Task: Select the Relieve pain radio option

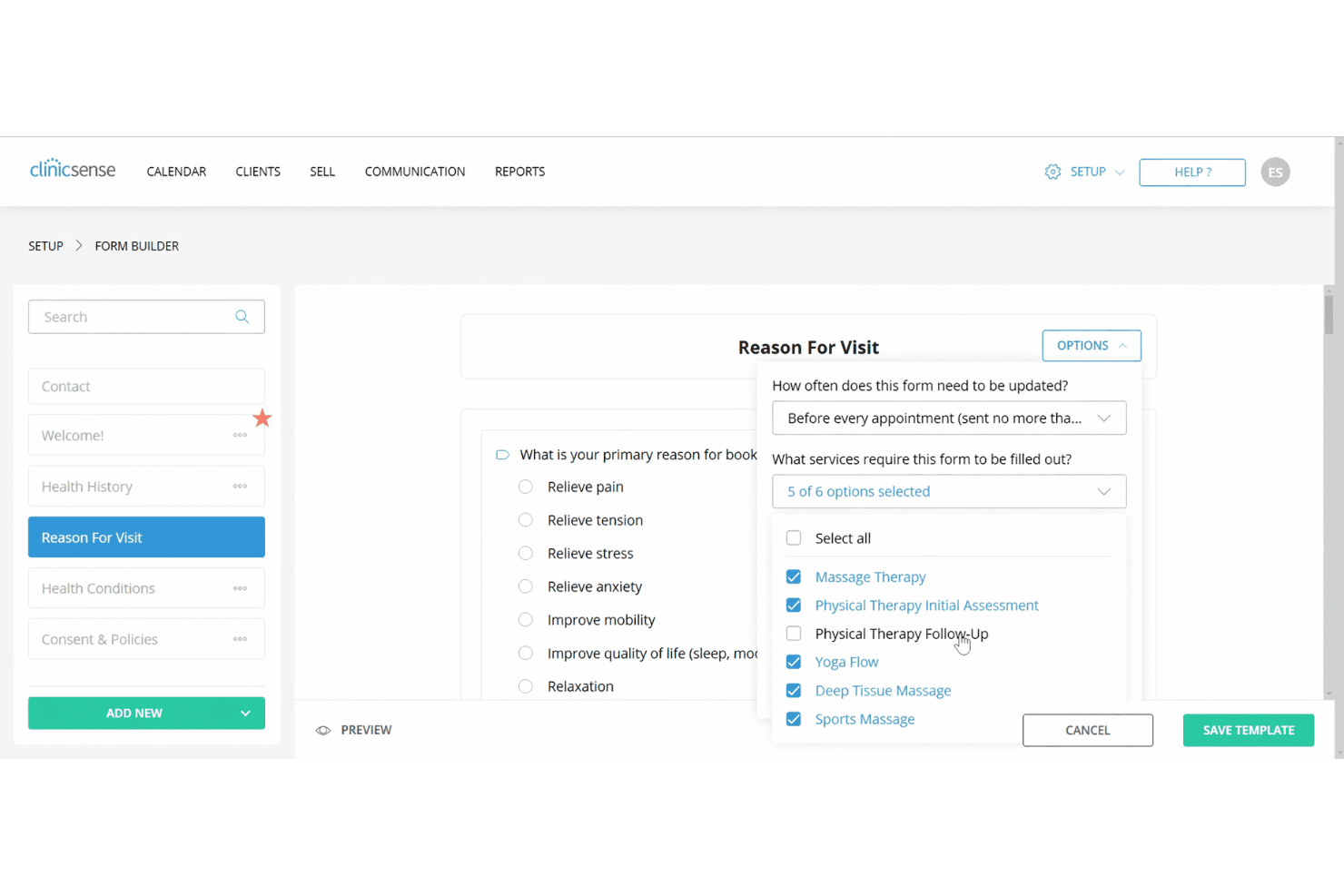Action: pos(525,487)
